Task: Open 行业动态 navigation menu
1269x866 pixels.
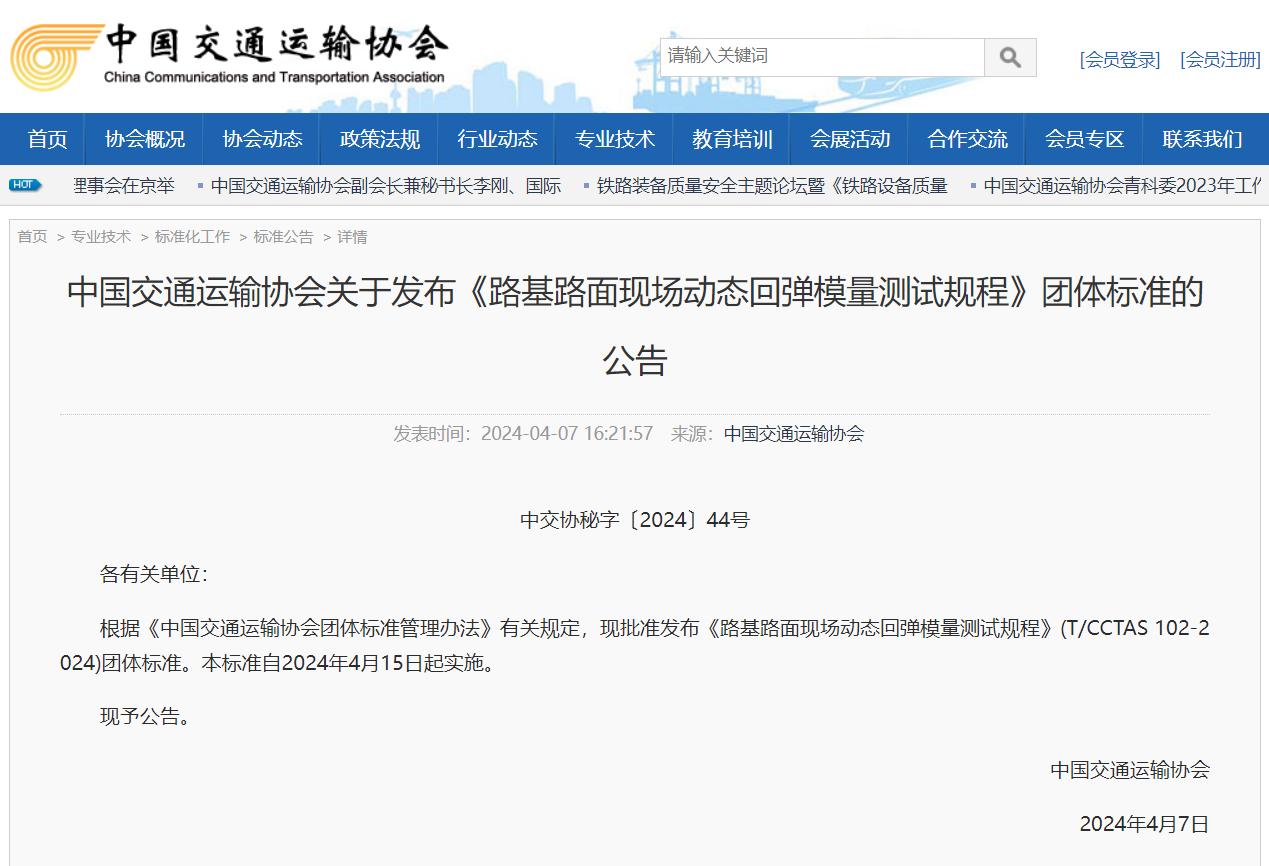Action: pyautogui.click(x=497, y=139)
